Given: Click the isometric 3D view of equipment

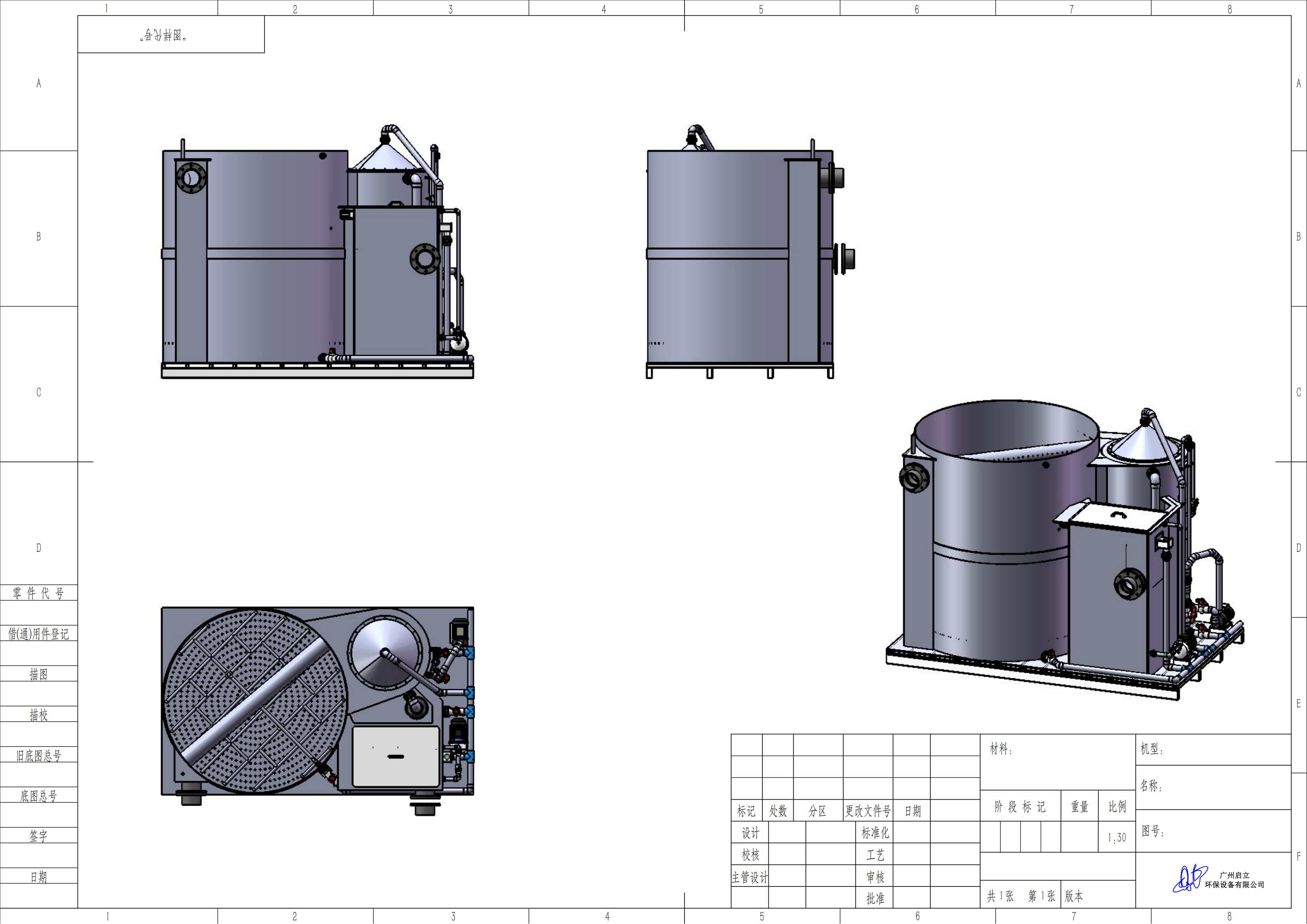Looking at the screenshot, I should tap(1064, 551).
